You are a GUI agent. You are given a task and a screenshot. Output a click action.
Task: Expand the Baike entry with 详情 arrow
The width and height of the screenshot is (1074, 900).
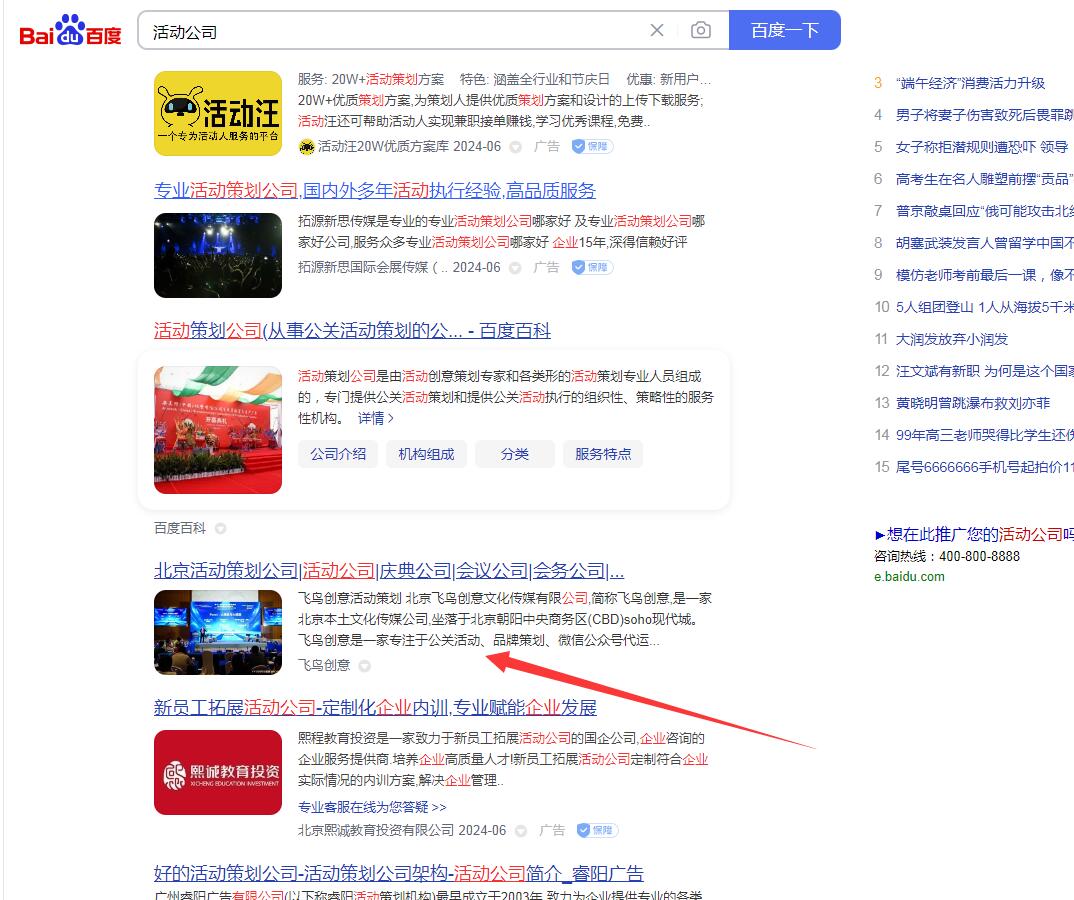pyautogui.click(x=375, y=418)
